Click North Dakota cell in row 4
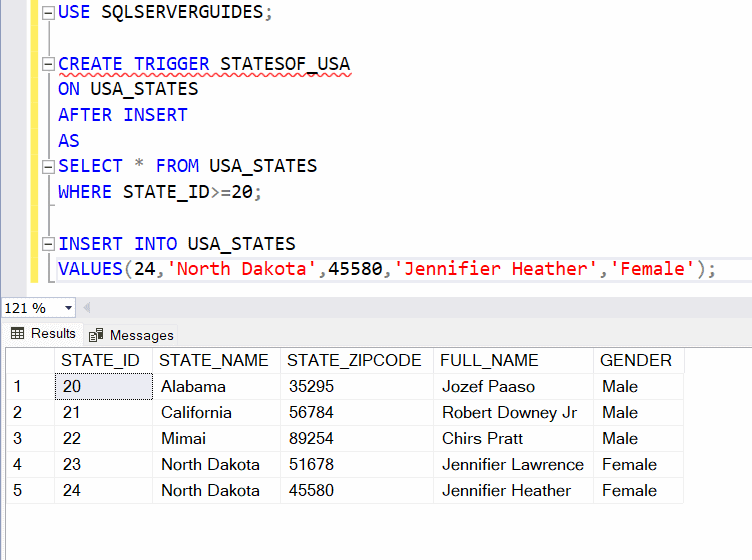 point(216,464)
